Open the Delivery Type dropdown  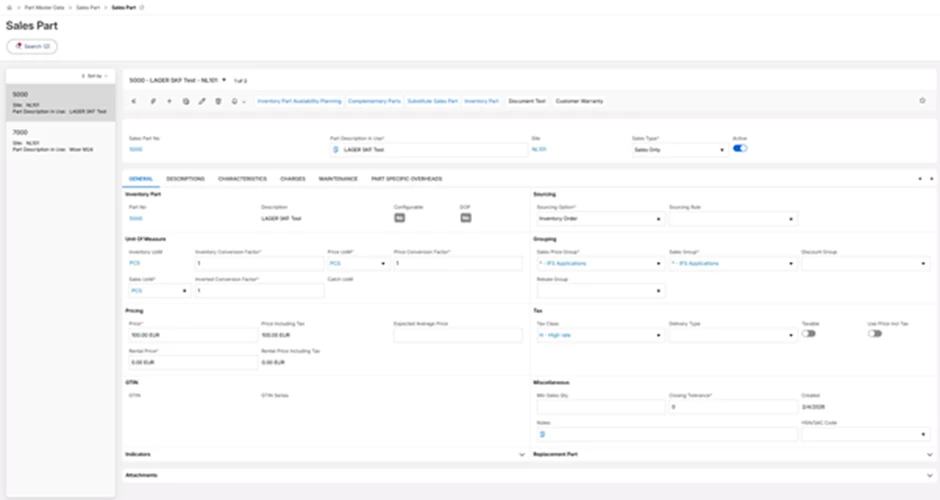tap(733, 335)
